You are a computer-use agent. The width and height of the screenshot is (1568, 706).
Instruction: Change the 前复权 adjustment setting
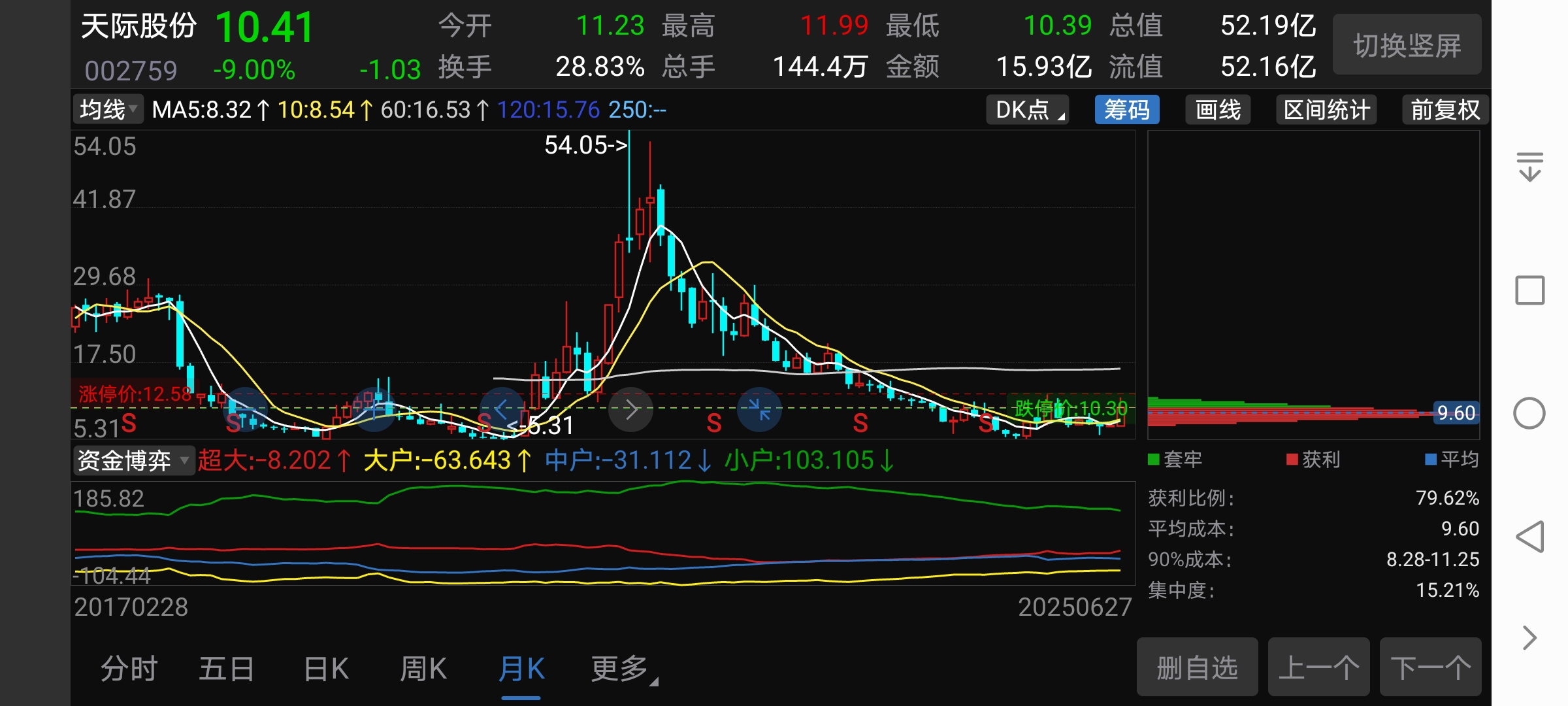coord(1445,109)
